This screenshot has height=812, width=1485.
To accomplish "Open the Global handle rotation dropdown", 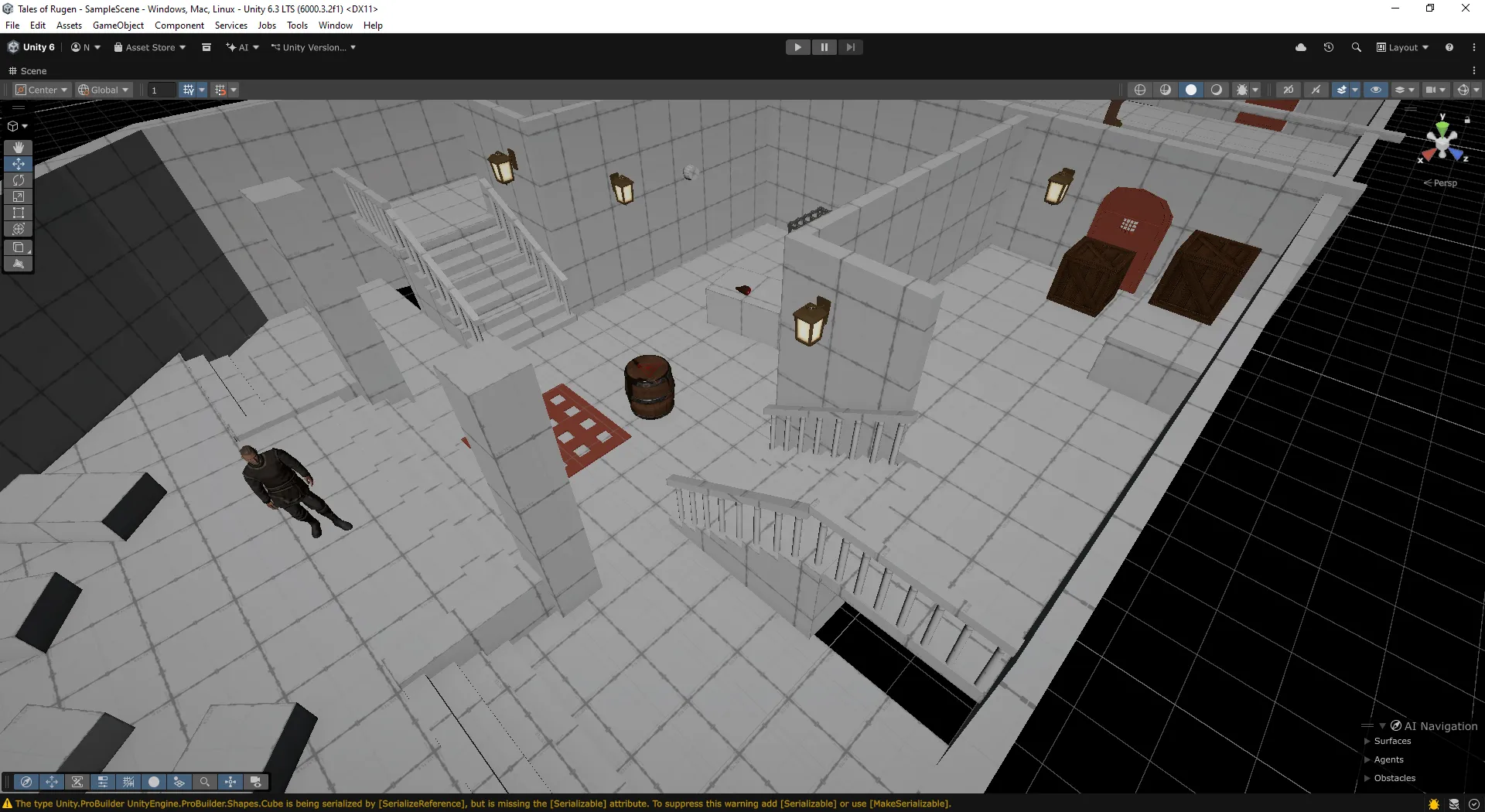I will click(x=104, y=90).
